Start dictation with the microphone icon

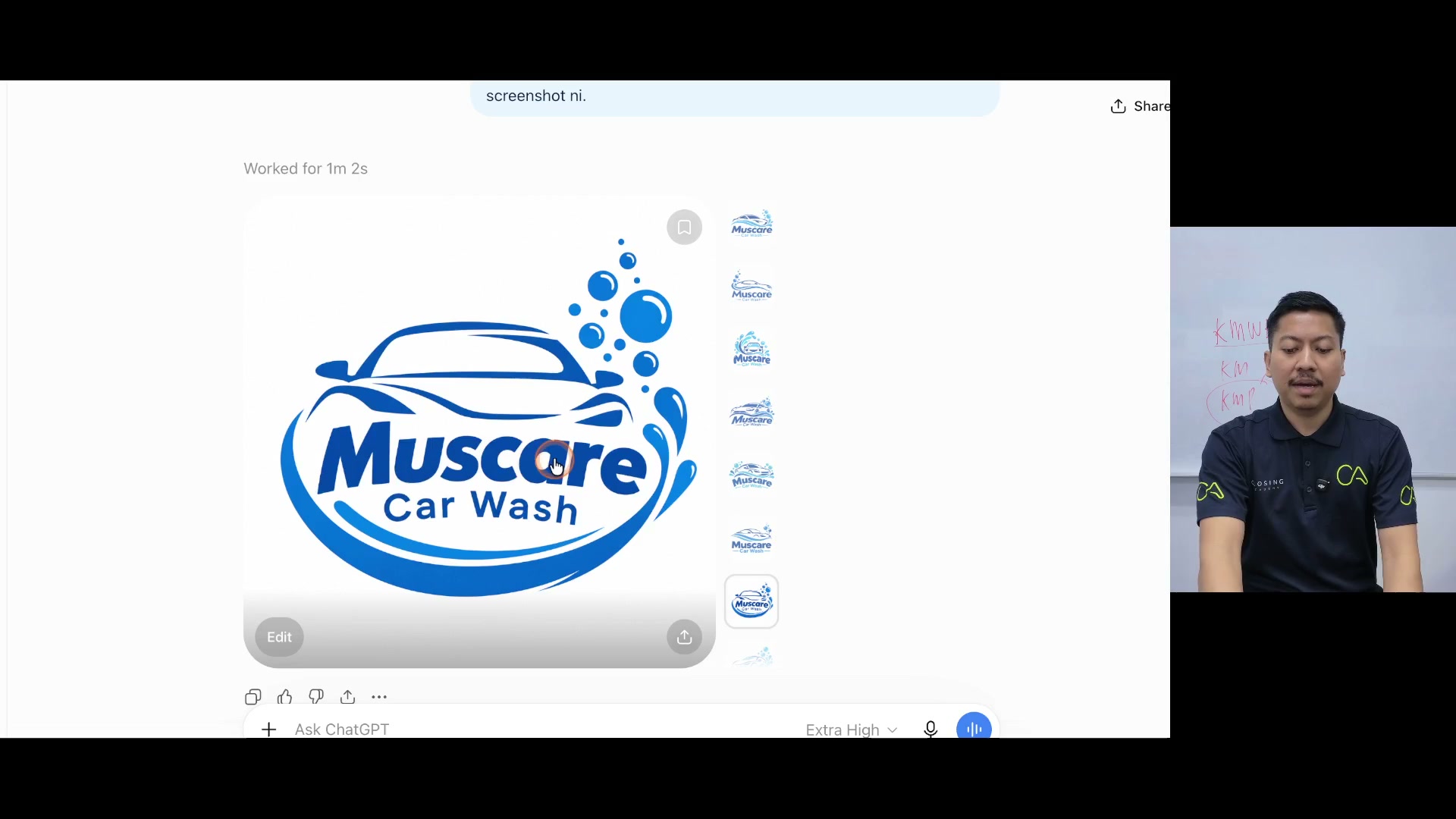[x=930, y=729]
